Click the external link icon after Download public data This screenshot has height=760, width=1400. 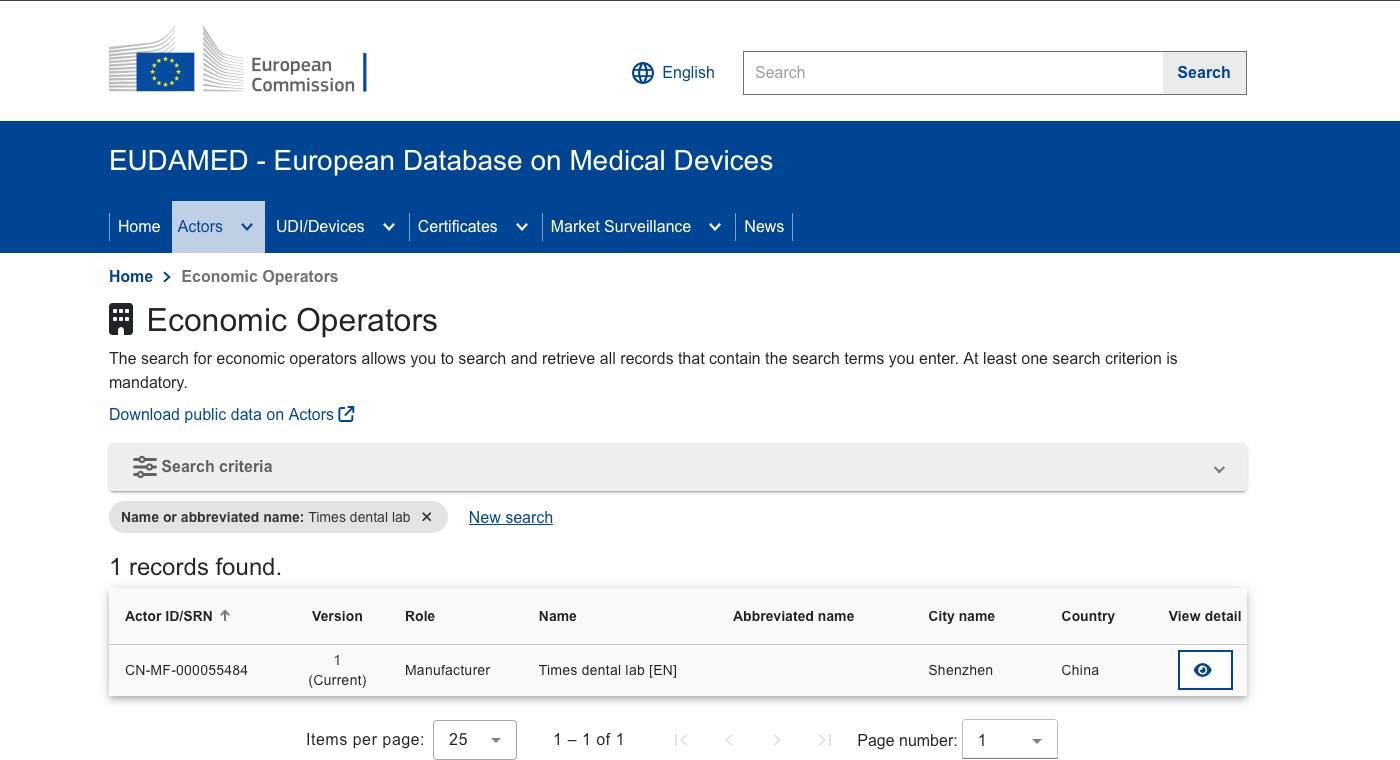pos(346,414)
